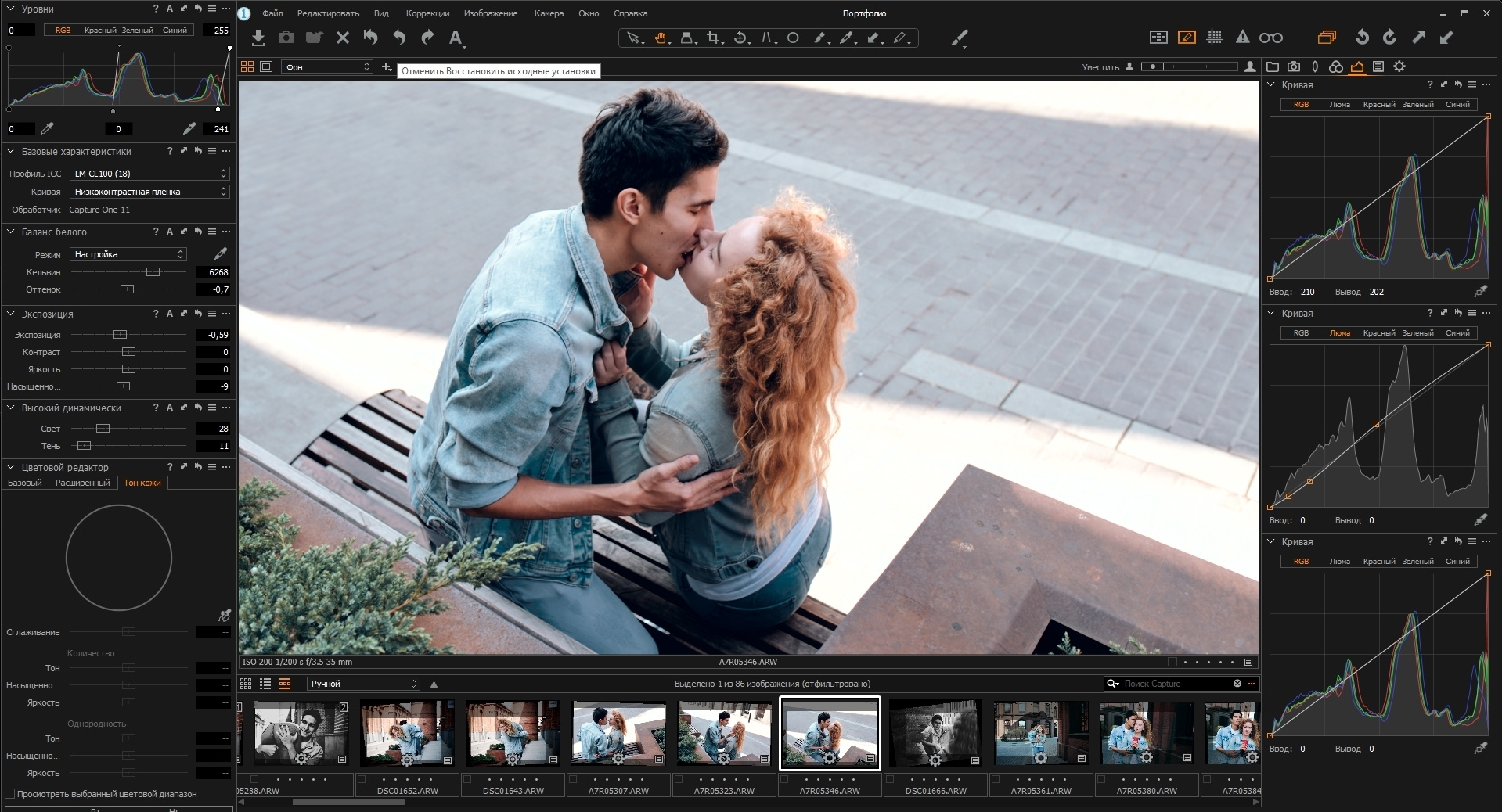The height and width of the screenshot is (812, 1502).
Task: Switch browser to filmstrip view mode
Action: coord(285,684)
